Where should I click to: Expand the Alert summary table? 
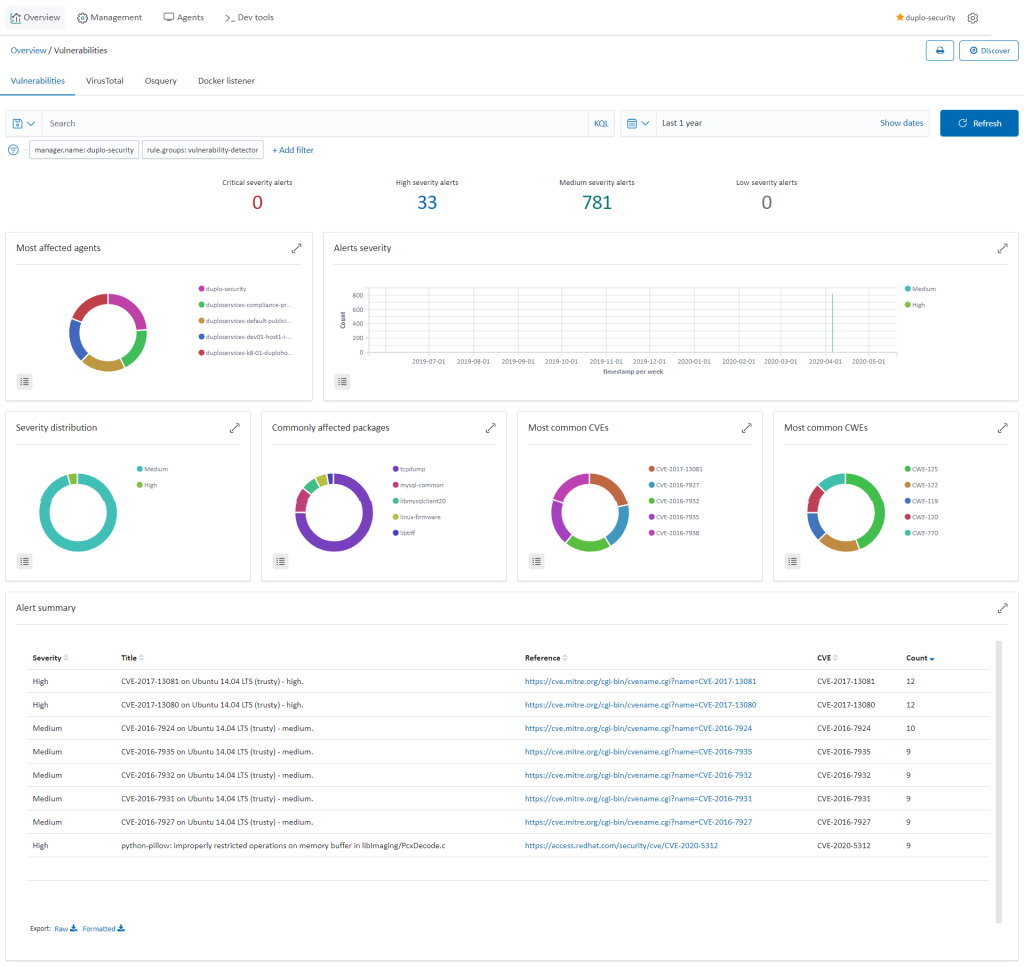1002,608
